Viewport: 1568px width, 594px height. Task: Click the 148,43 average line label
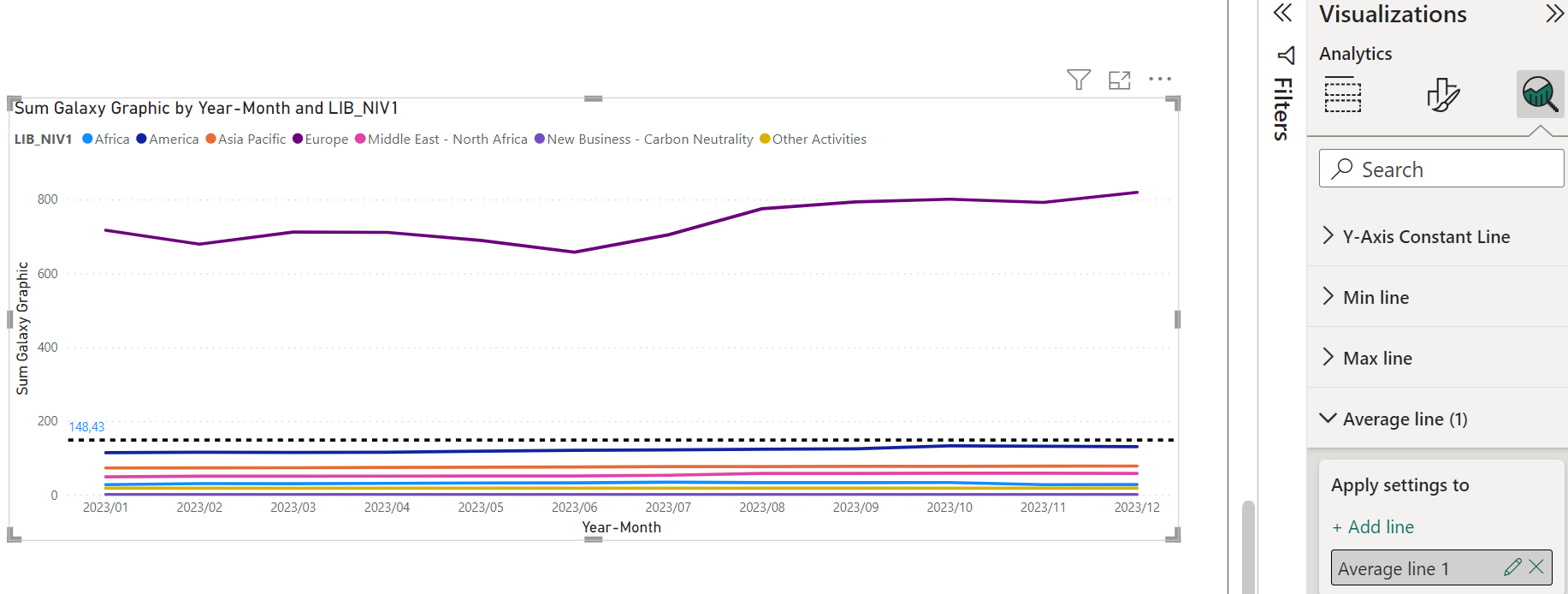pos(86,426)
